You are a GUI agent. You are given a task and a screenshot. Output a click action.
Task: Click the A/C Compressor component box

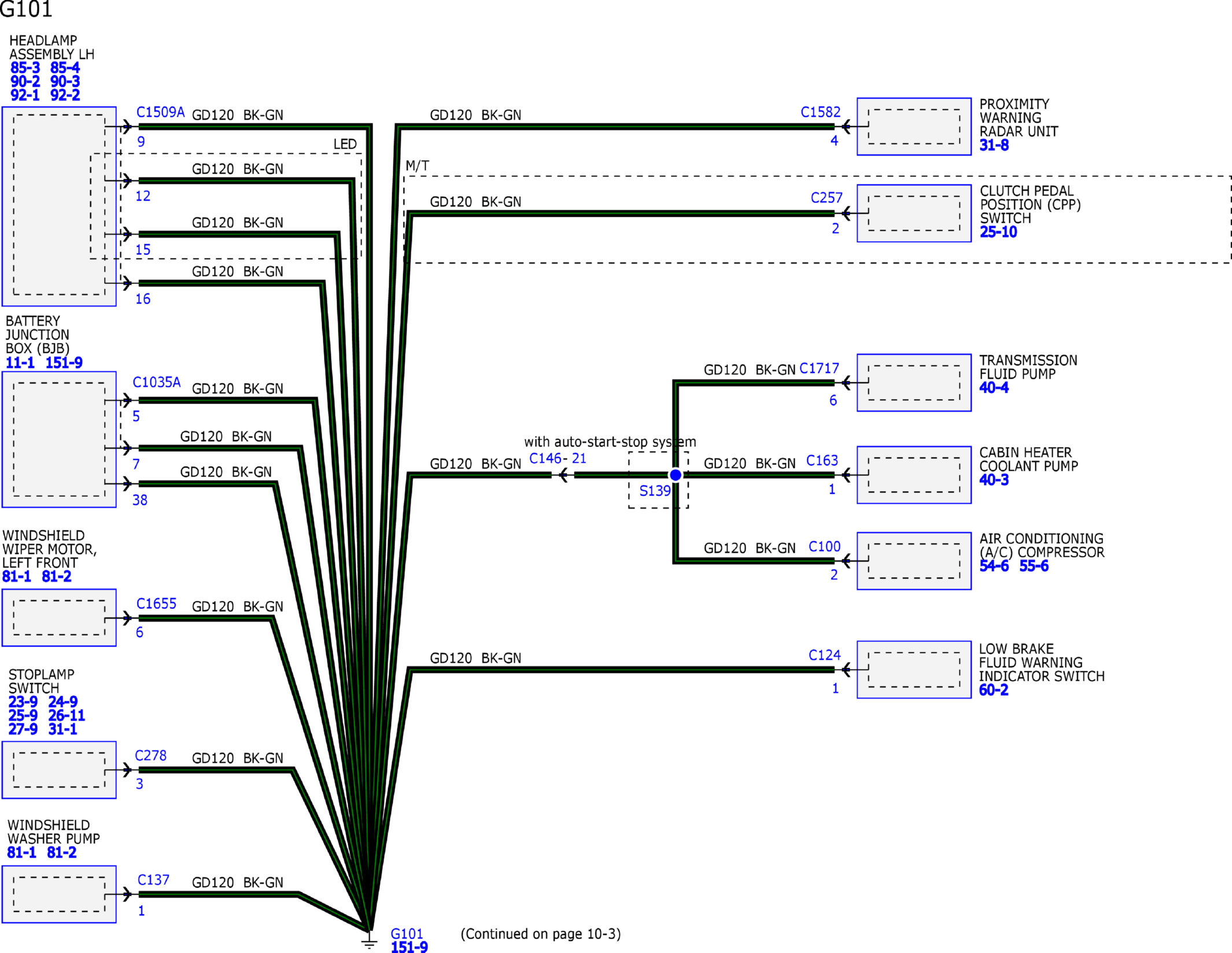point(914,561)
